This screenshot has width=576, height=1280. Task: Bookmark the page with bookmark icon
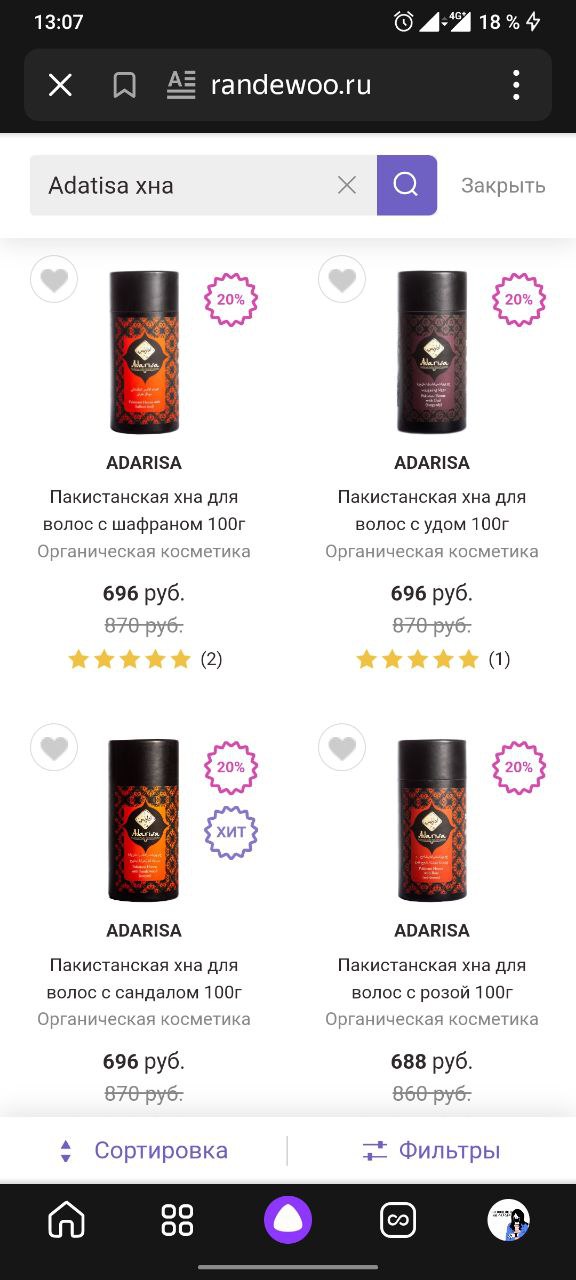[125, 85]
